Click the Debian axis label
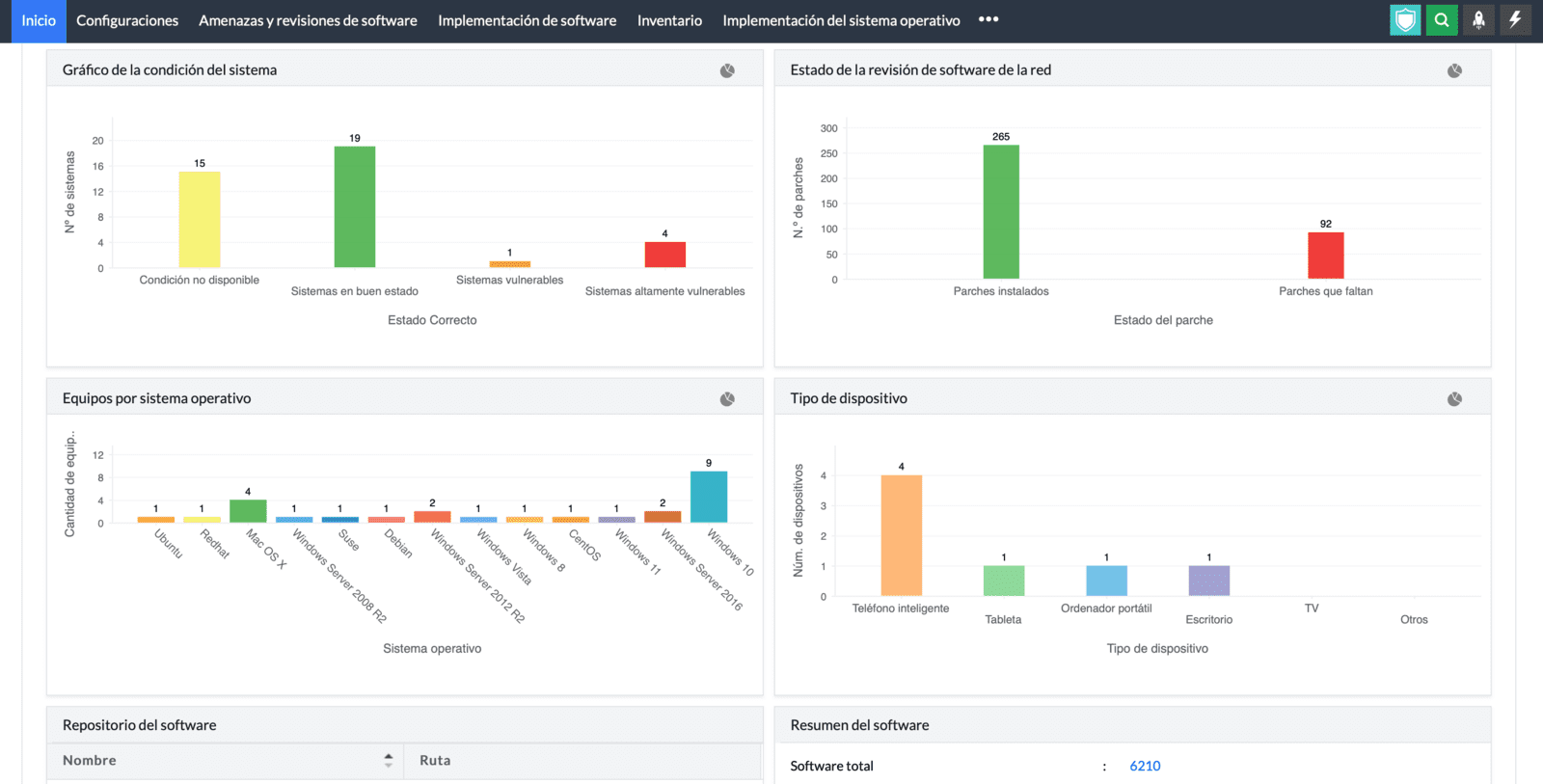Viewport: 1543px width, 784px height. tap(398, 543)
